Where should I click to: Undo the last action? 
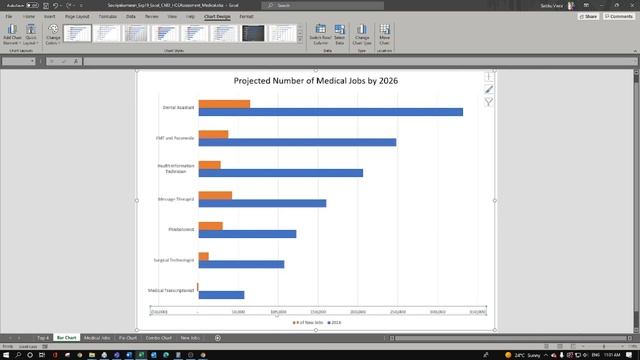[x=56, y=5]
